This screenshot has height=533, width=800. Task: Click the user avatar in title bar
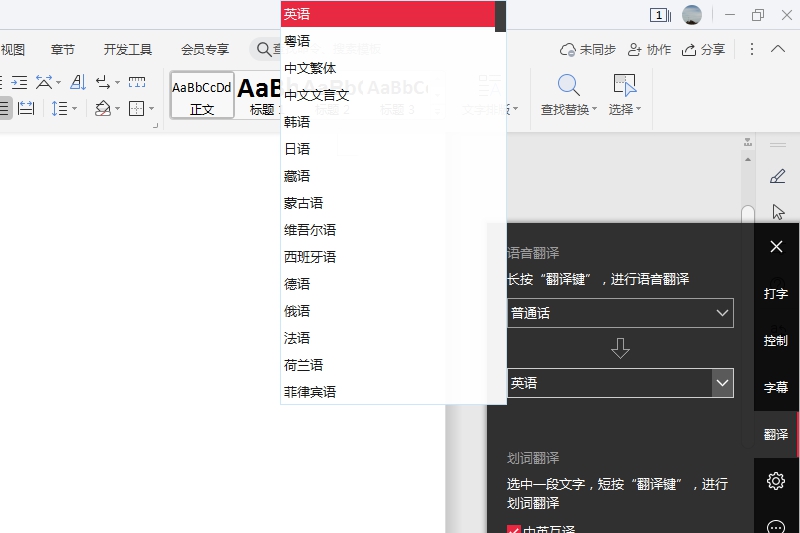tap(692, 15)
